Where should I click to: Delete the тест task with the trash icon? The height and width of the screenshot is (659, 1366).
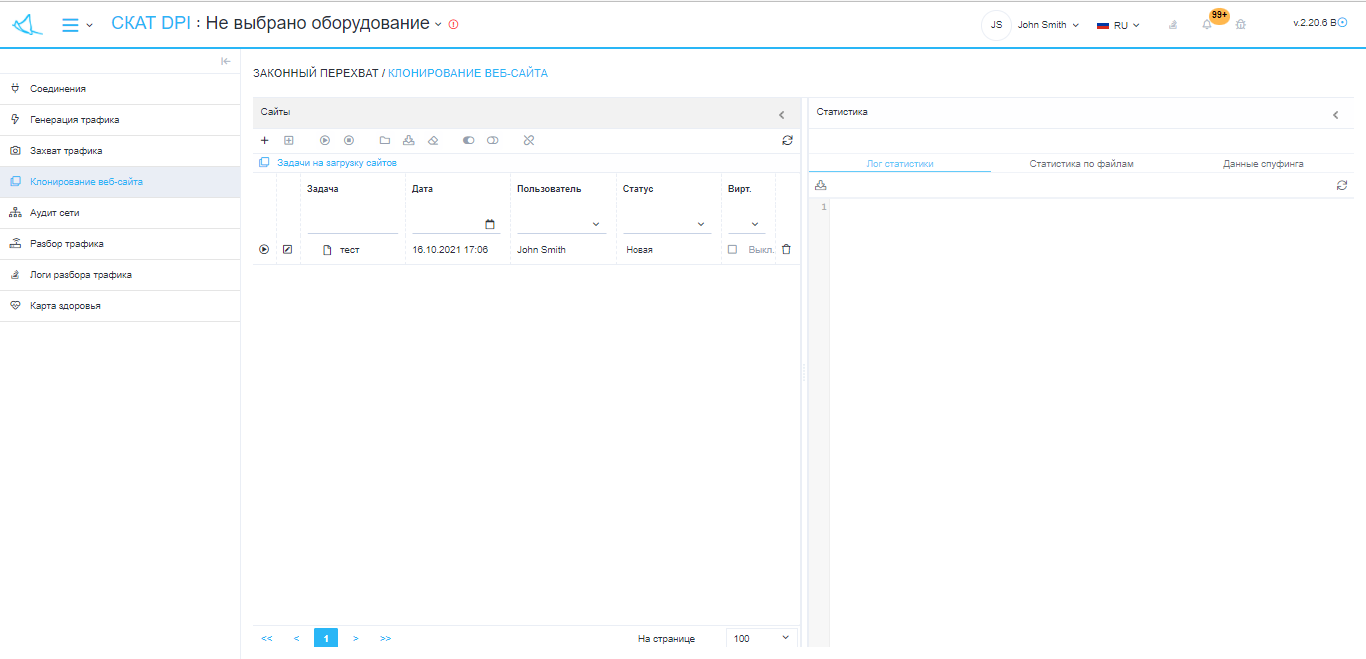tap(786, 249)
